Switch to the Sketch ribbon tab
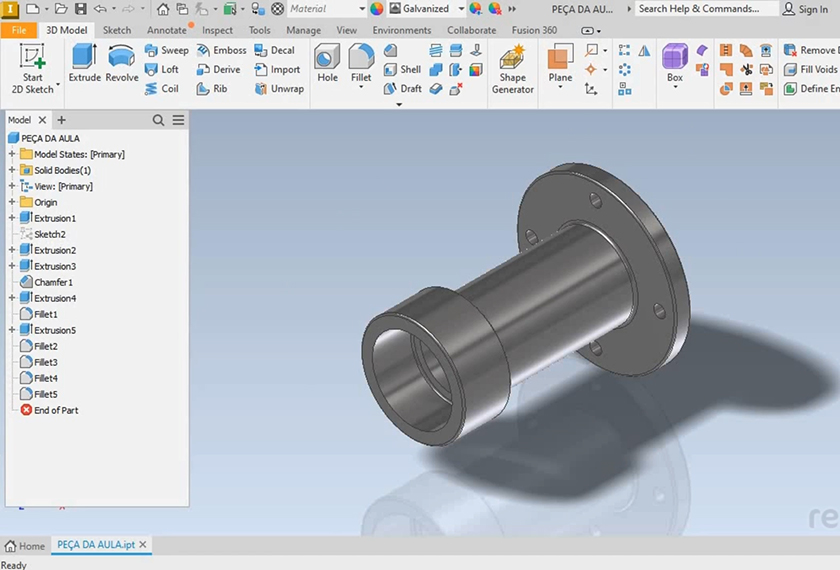This screenshot has height=570, width=840. point(117,30)
